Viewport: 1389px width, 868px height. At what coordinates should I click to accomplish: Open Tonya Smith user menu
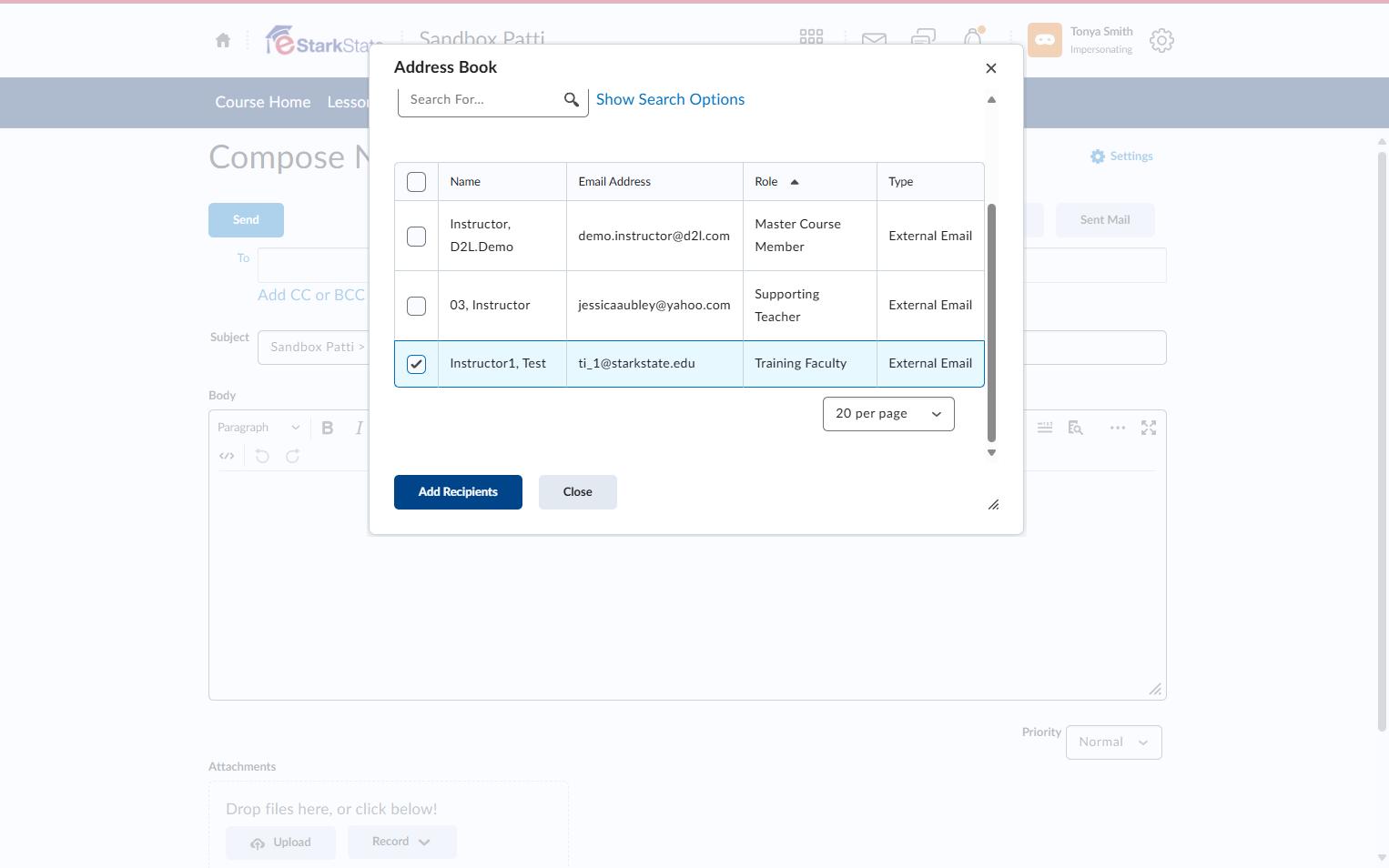pos(1081,40)
